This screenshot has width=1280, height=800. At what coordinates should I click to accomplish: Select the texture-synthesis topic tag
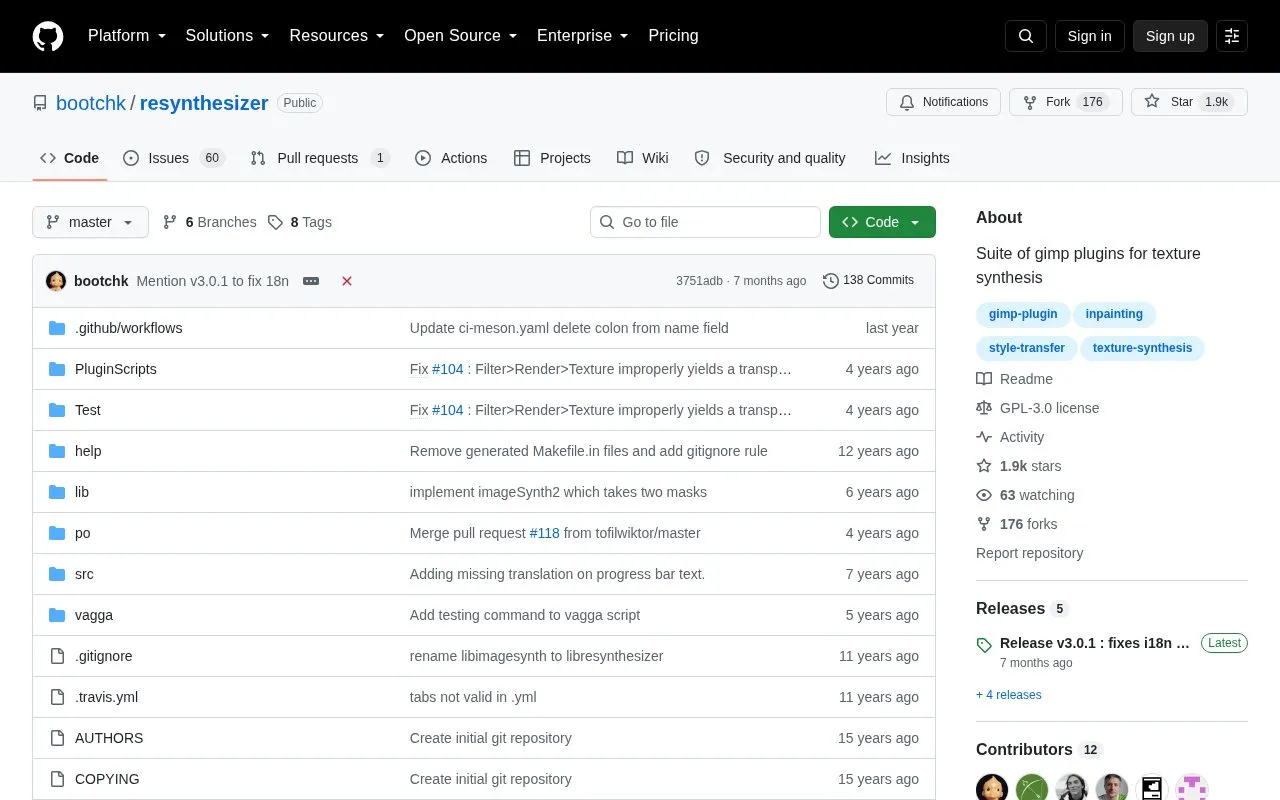(1142, 348)
